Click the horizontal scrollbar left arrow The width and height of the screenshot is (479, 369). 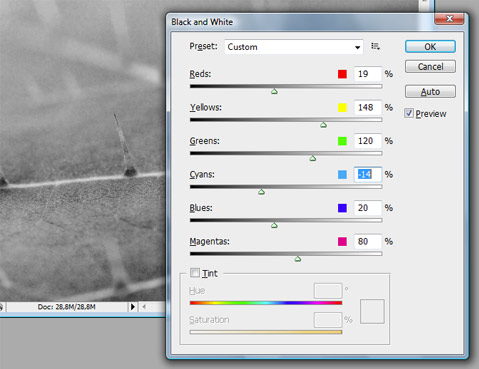(144, 307)
